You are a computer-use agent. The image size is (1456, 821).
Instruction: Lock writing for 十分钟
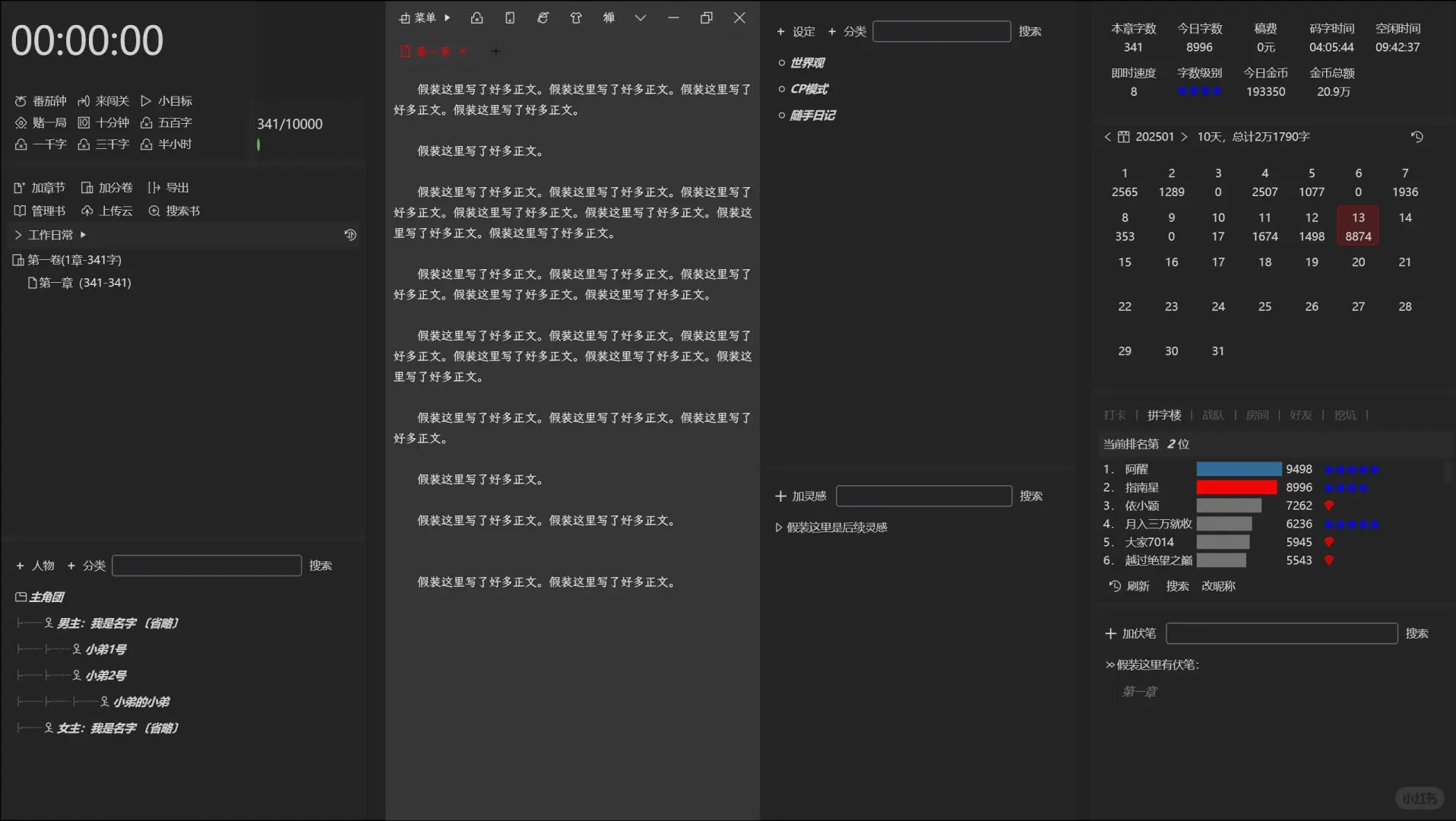104,122
